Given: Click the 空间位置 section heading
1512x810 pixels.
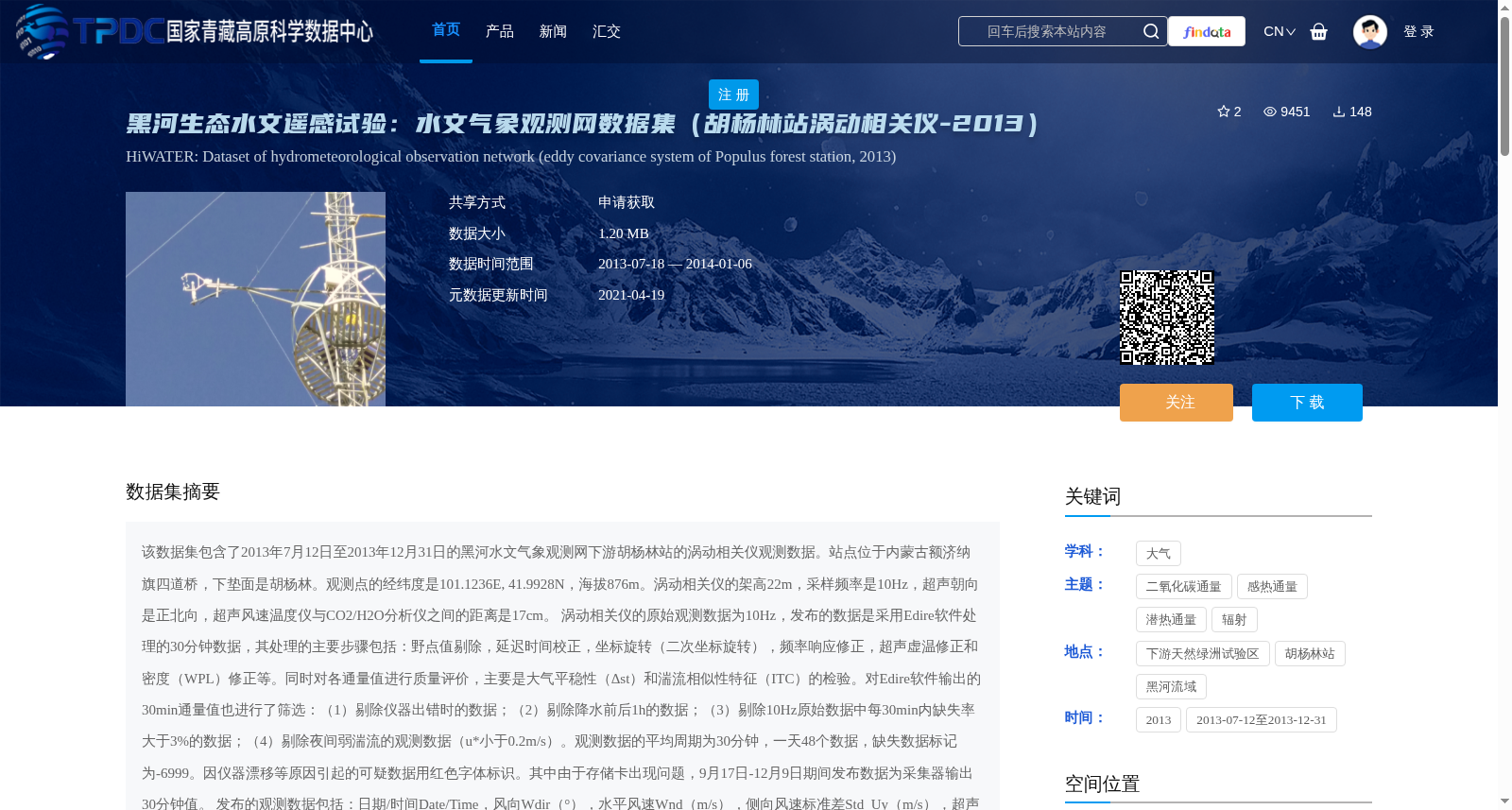Looking at the screenshot, I should coord(1102,784).
